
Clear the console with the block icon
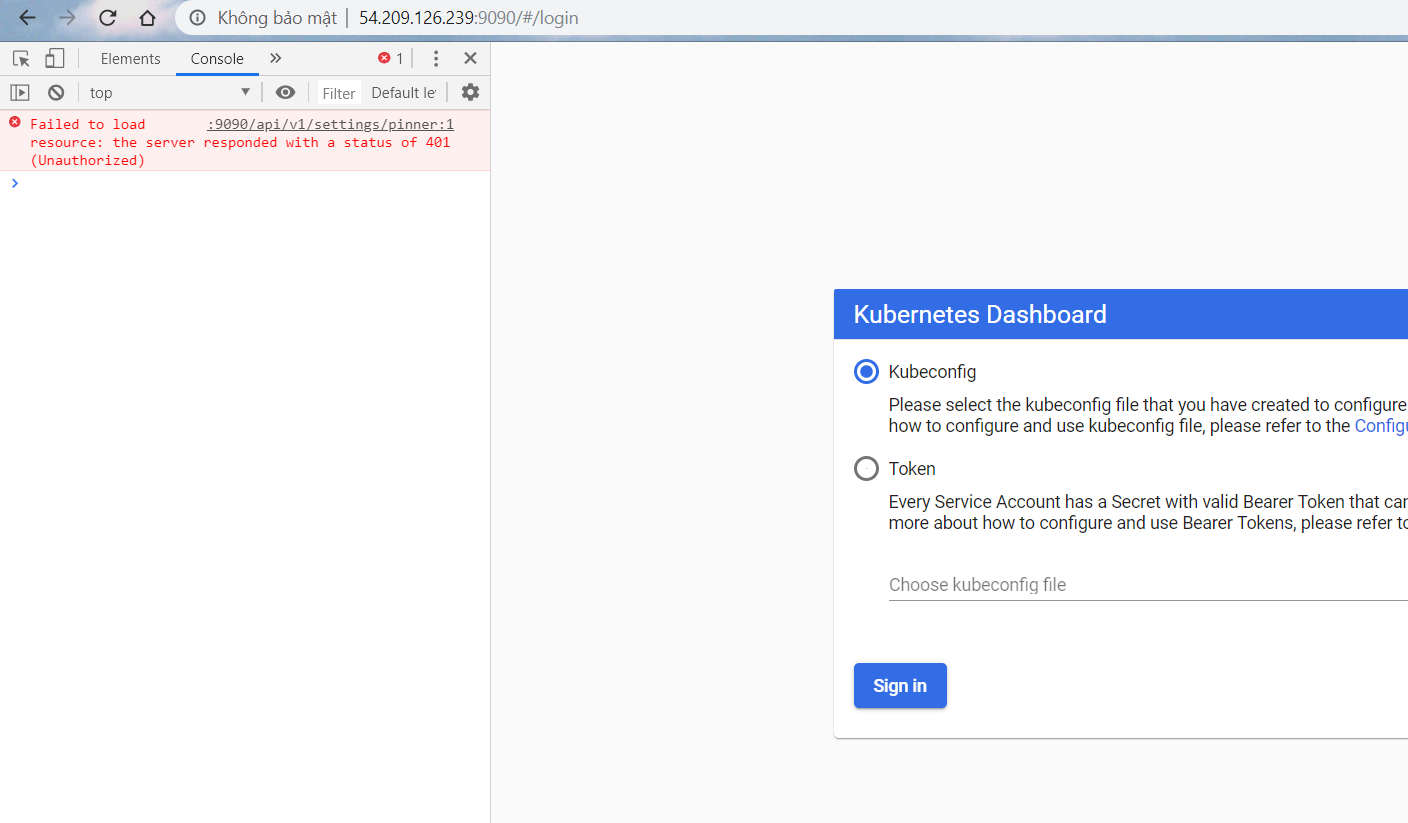point(56,92)
